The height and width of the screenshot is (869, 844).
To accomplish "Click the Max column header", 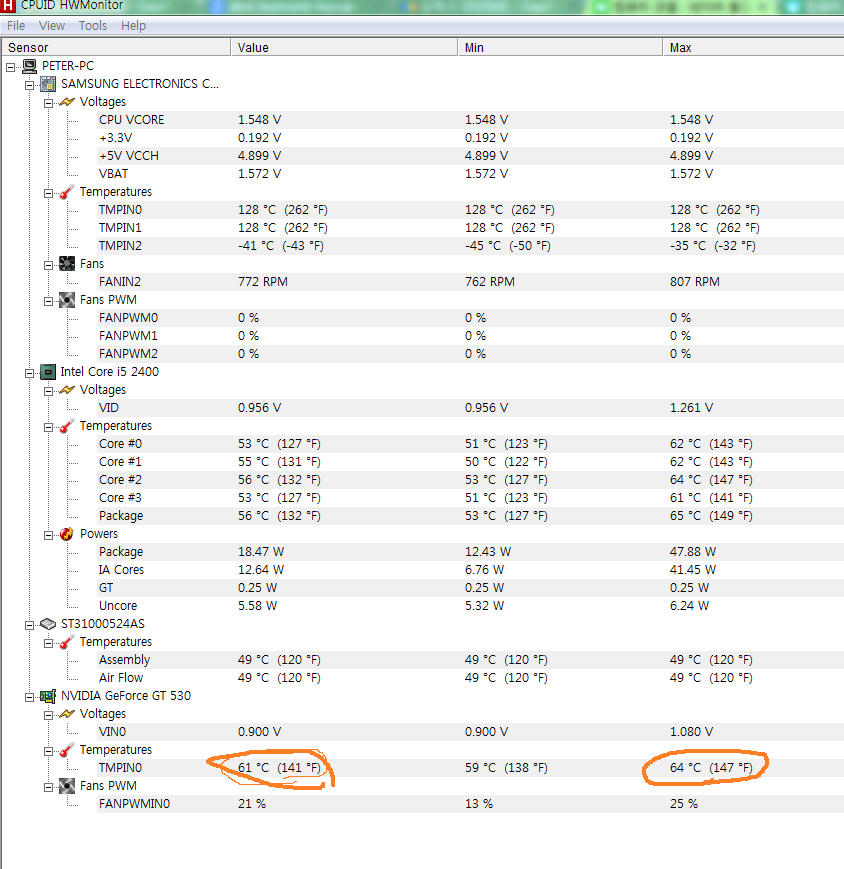I will pyautogui.click(x=754, y=48).
